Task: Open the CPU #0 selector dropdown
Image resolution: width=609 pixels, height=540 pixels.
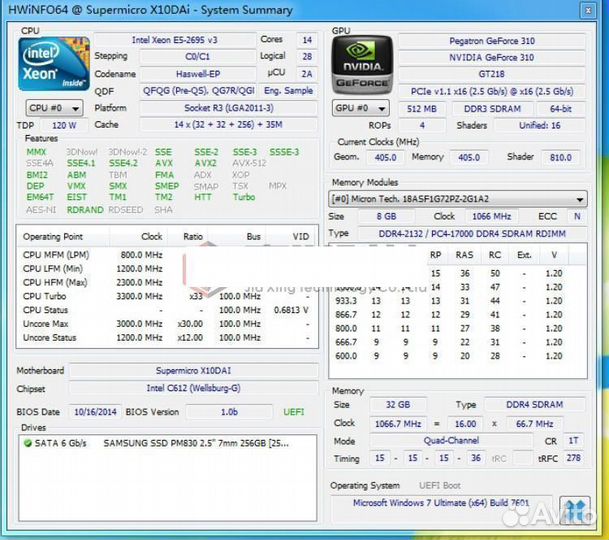Action: 54,108
